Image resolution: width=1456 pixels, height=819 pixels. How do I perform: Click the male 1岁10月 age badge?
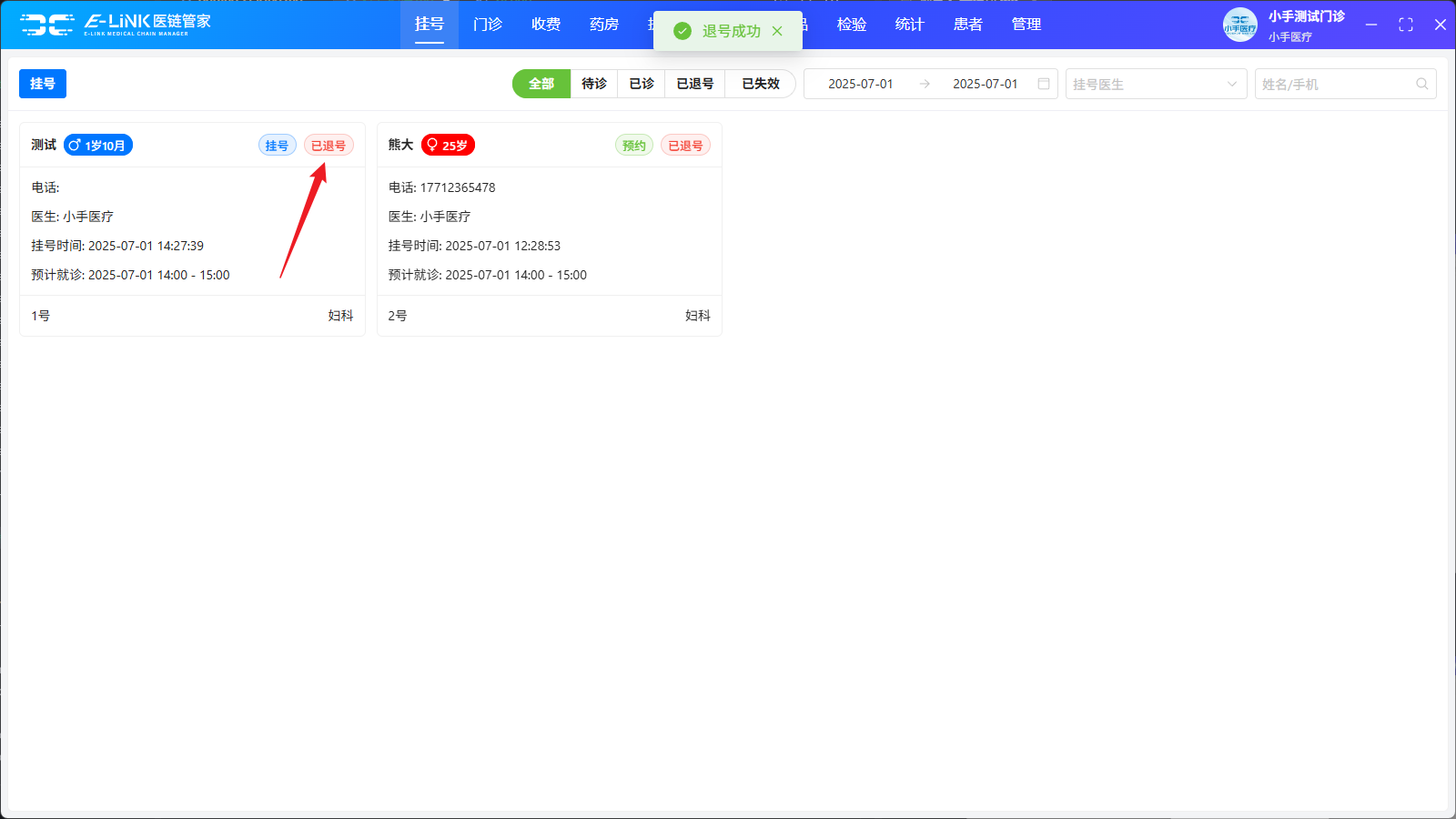98,146
